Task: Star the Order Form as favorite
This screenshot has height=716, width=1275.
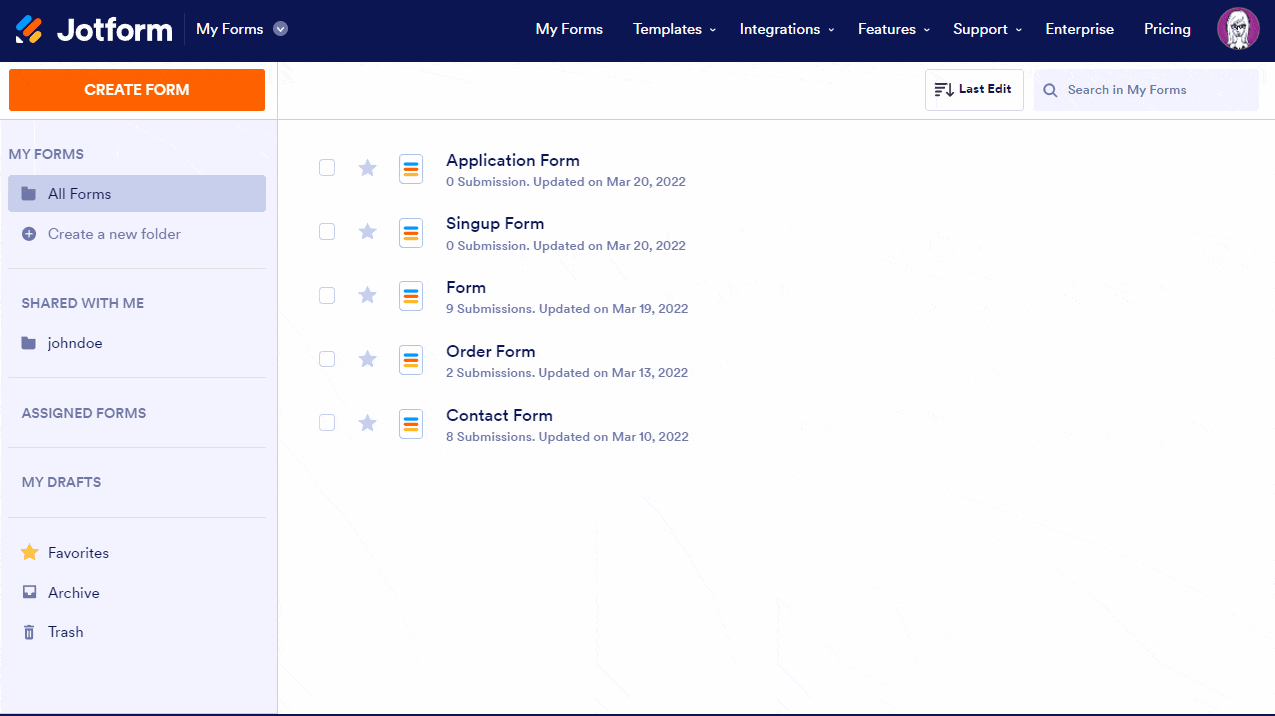Action: tap(367, 359)
